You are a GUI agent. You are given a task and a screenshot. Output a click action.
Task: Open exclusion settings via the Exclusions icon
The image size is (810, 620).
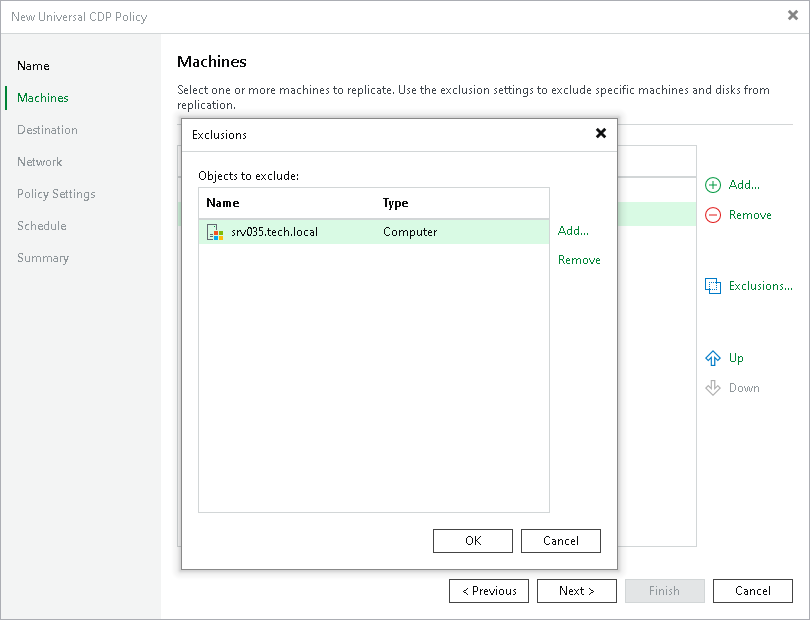click(x=713, y=286)
